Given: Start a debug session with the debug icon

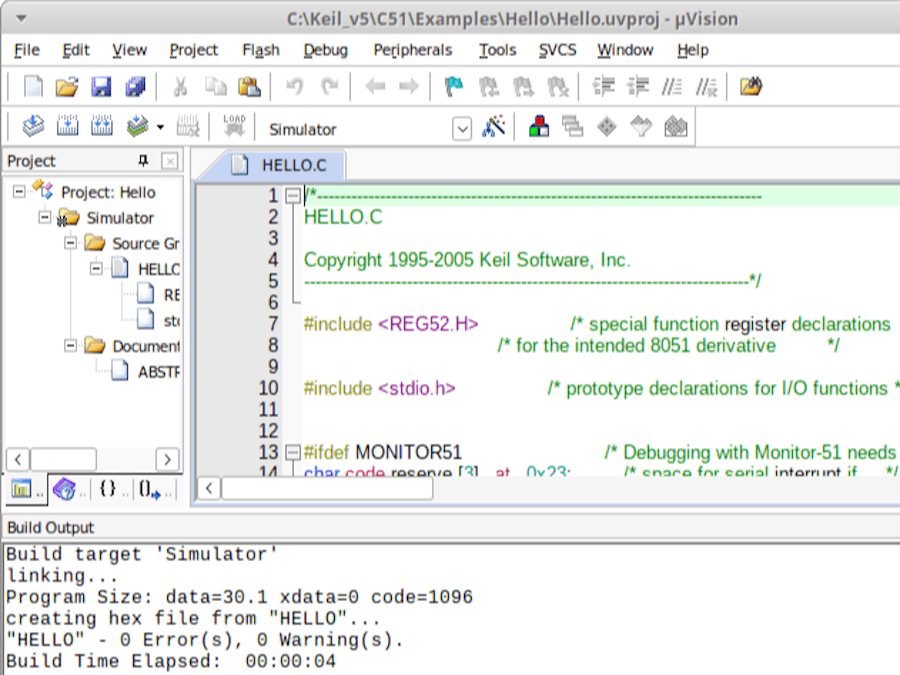Looking at the screenshot, I should click(x=540, y=127).
